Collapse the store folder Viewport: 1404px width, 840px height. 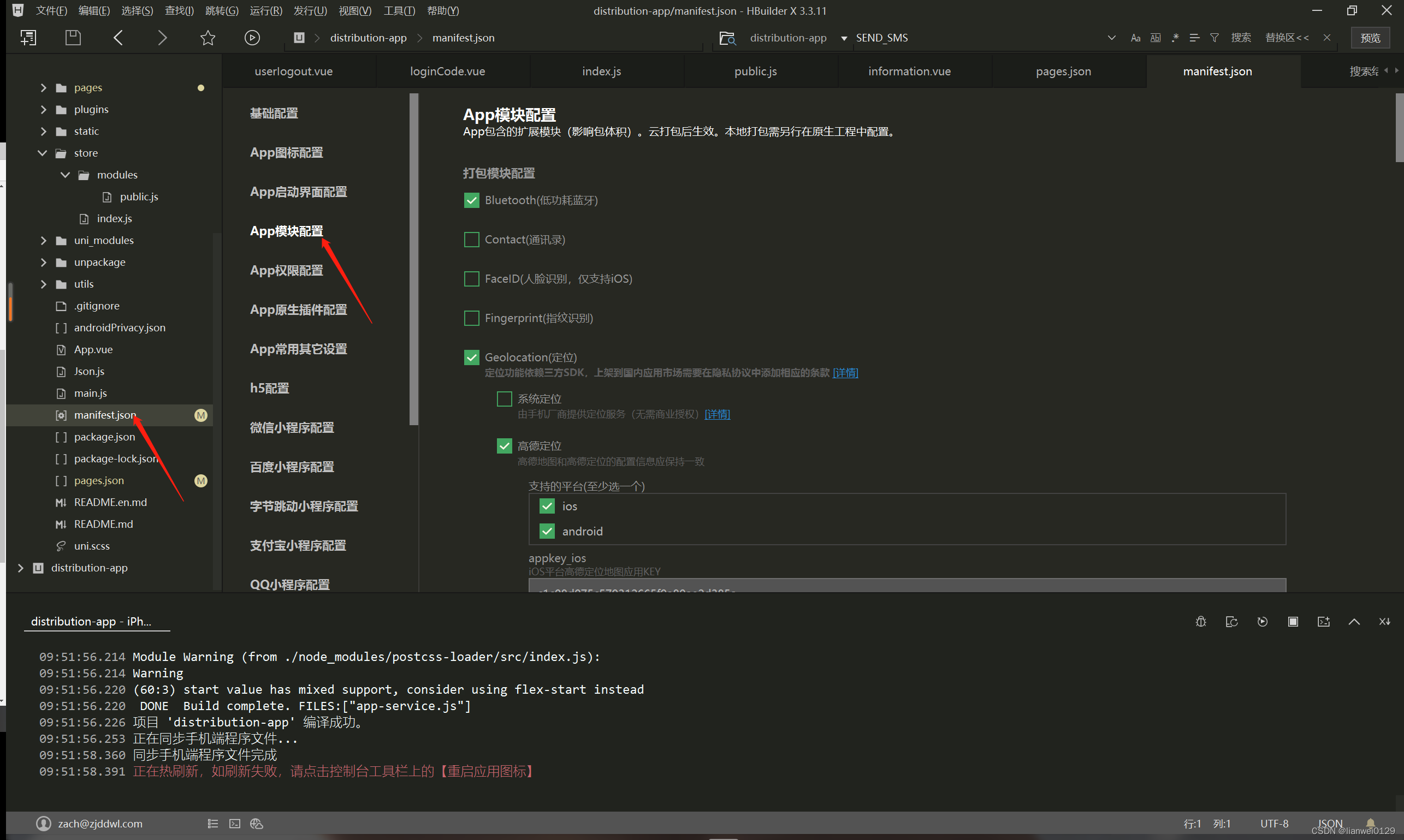pyautogui.click(x=43, y=153)
